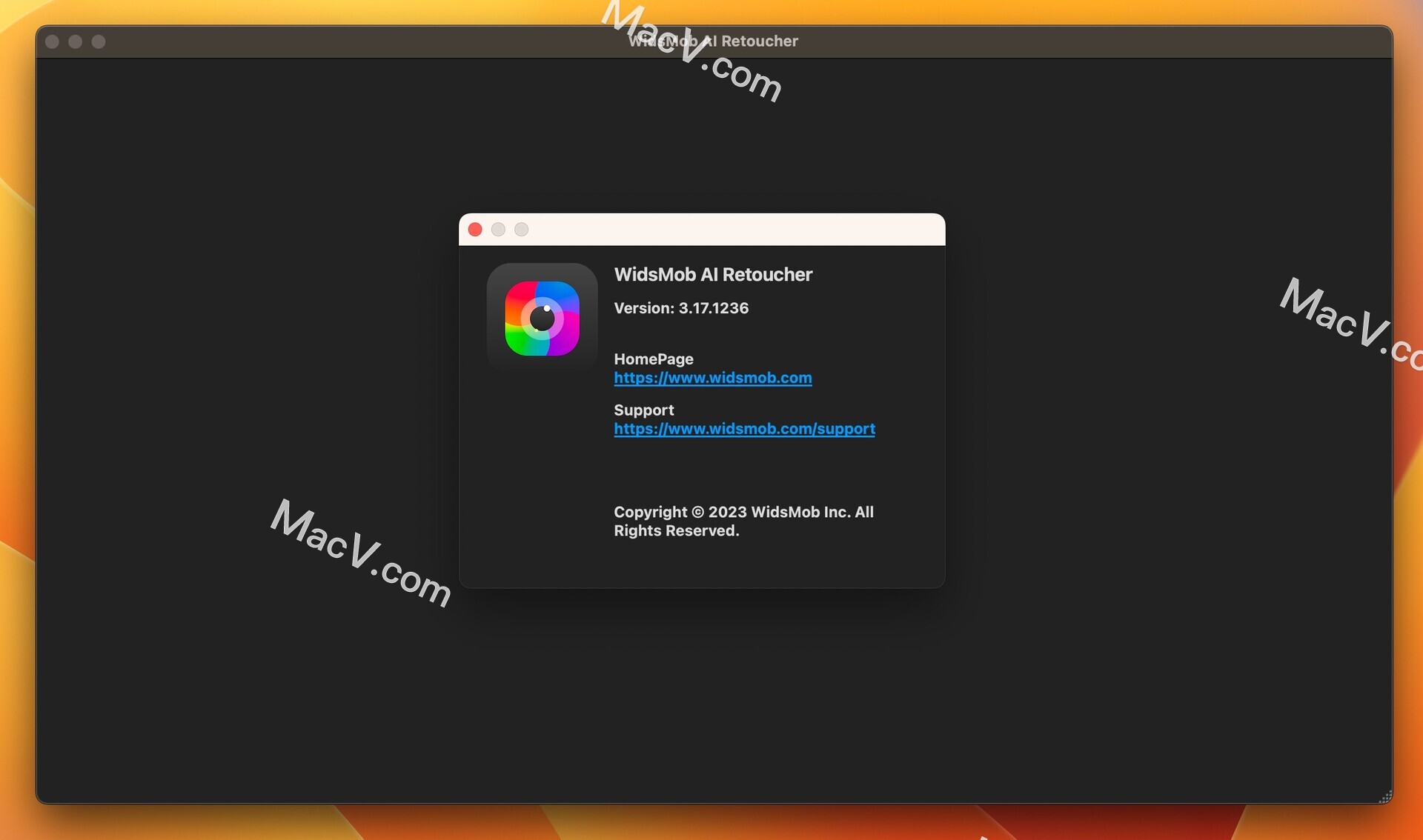Click the 'WidsMob AI Retoucher' heading in About dialog
This screenshot has height=840, width=1423.
coord(713,275)
